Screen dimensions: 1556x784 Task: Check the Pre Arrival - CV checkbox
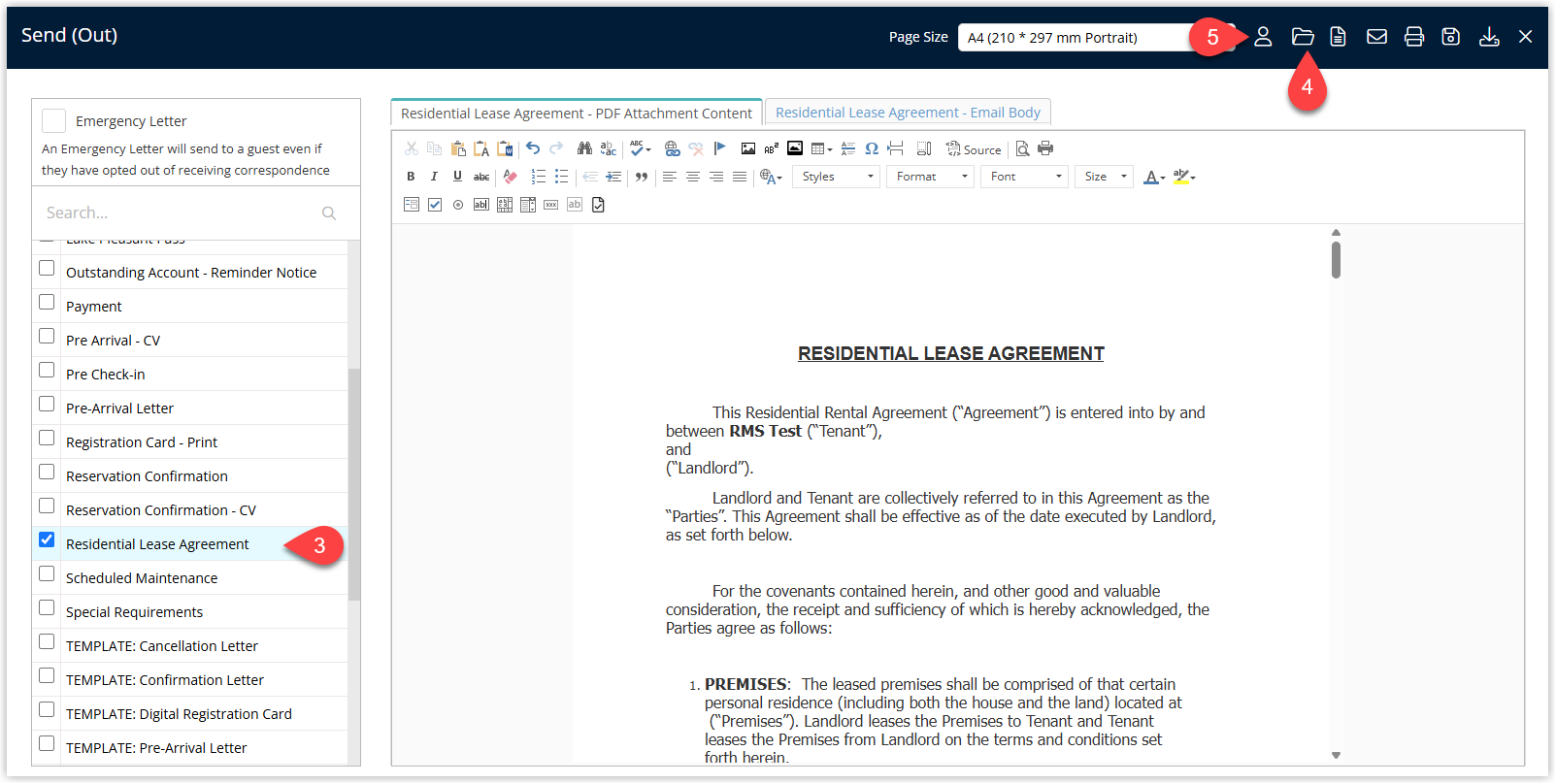click(47, 336)
